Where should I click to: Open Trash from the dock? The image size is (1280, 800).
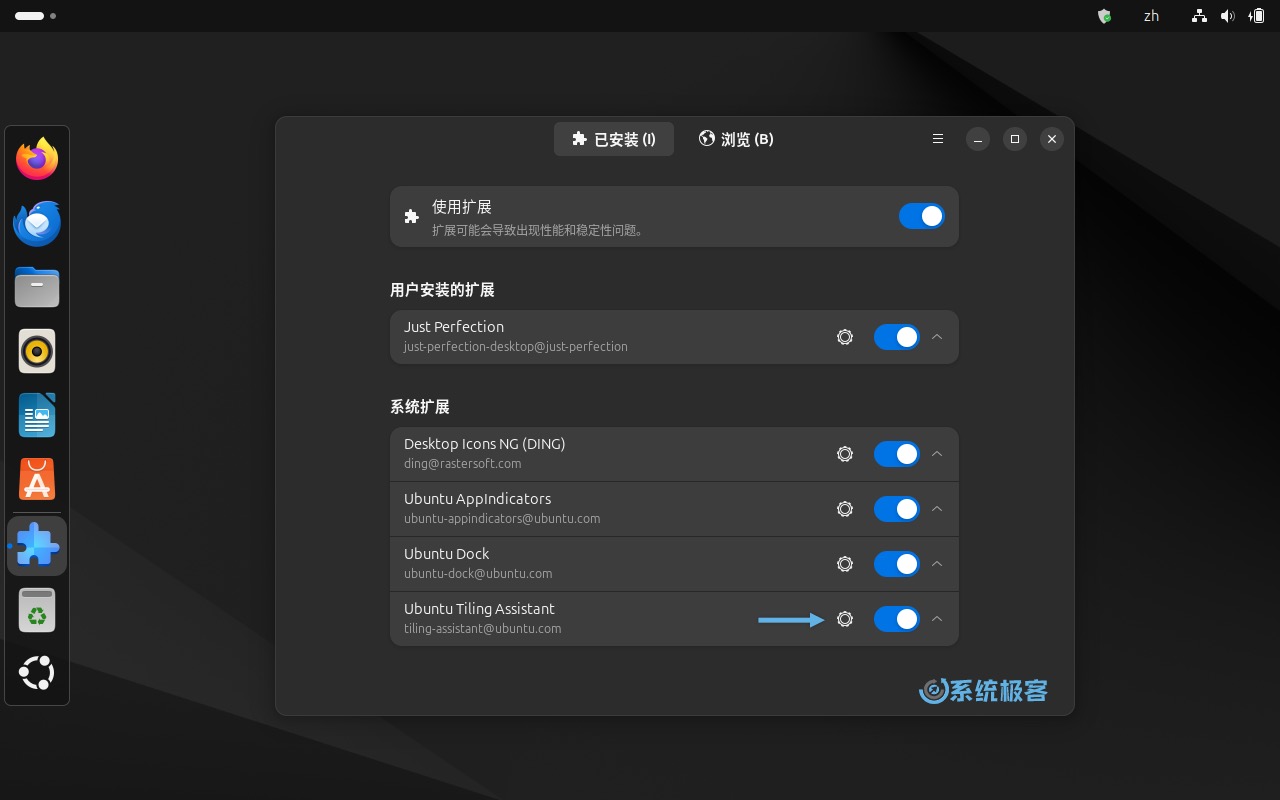pos(37,610)
